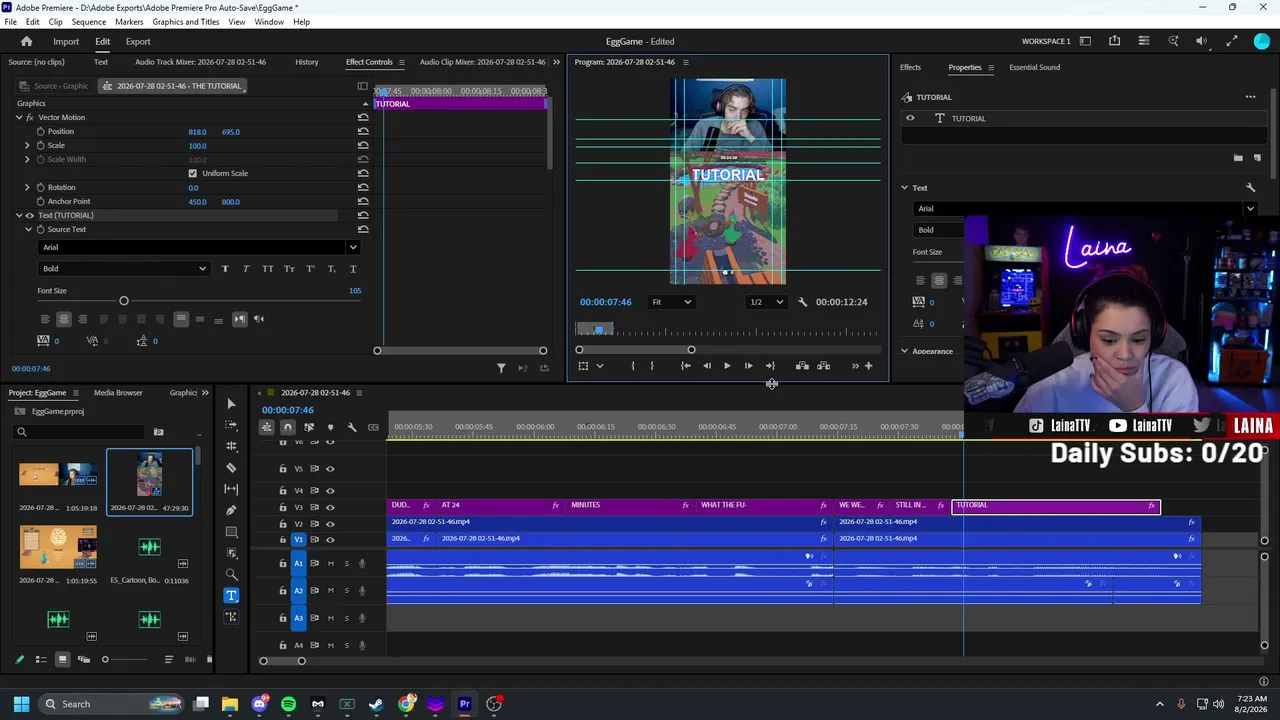Expand the Scale property
The image size is (1280, 720).
27,145
